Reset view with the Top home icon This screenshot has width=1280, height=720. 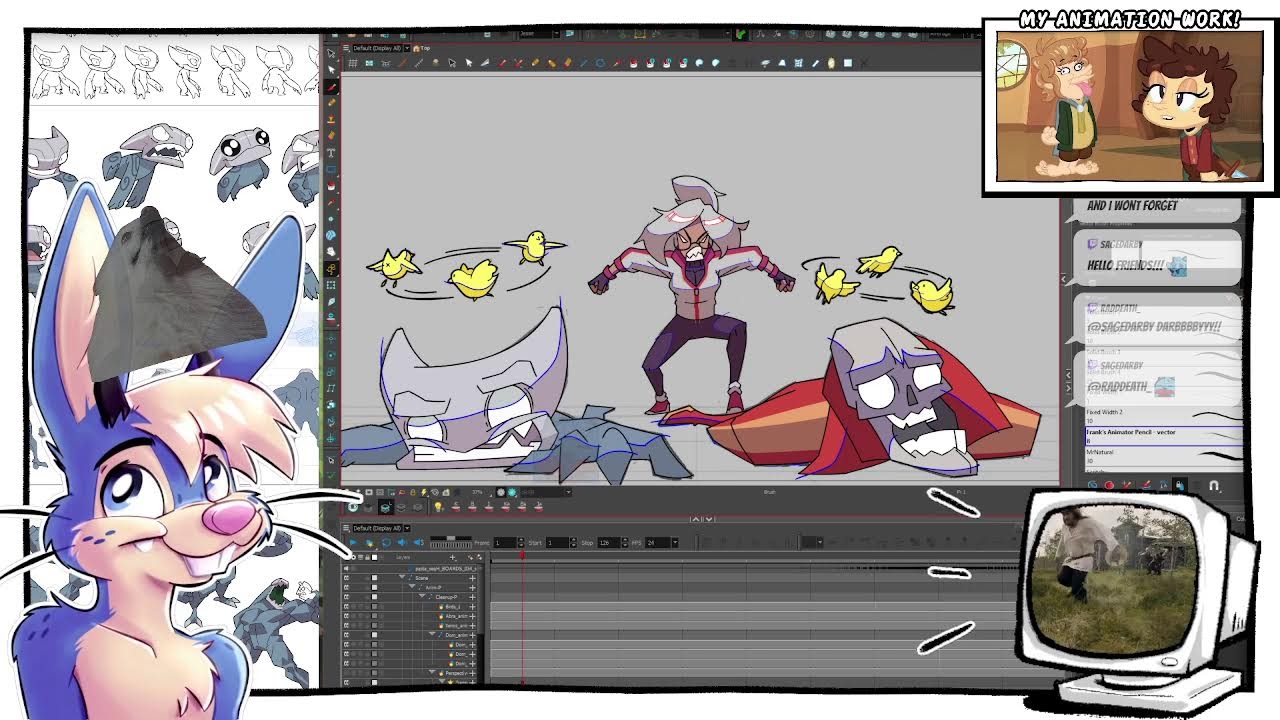[421, 48]
